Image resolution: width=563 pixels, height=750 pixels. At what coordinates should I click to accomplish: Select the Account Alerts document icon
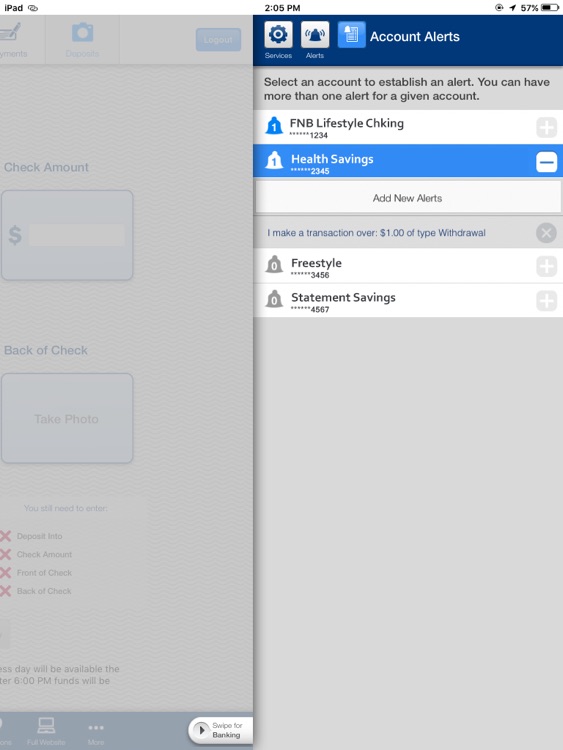click(x=352, y=35)
